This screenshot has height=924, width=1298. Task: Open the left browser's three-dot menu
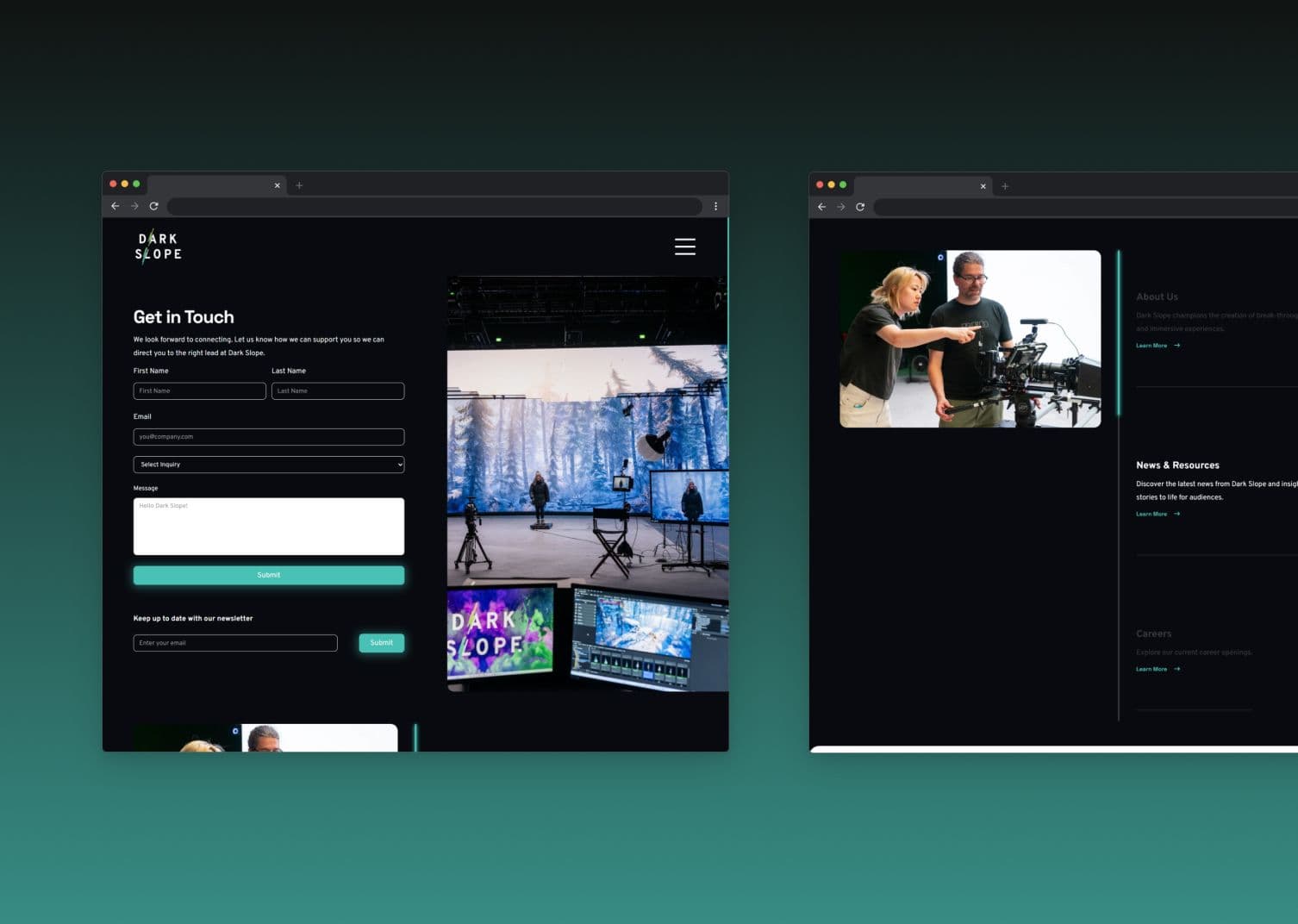click(x=715, y=206)
